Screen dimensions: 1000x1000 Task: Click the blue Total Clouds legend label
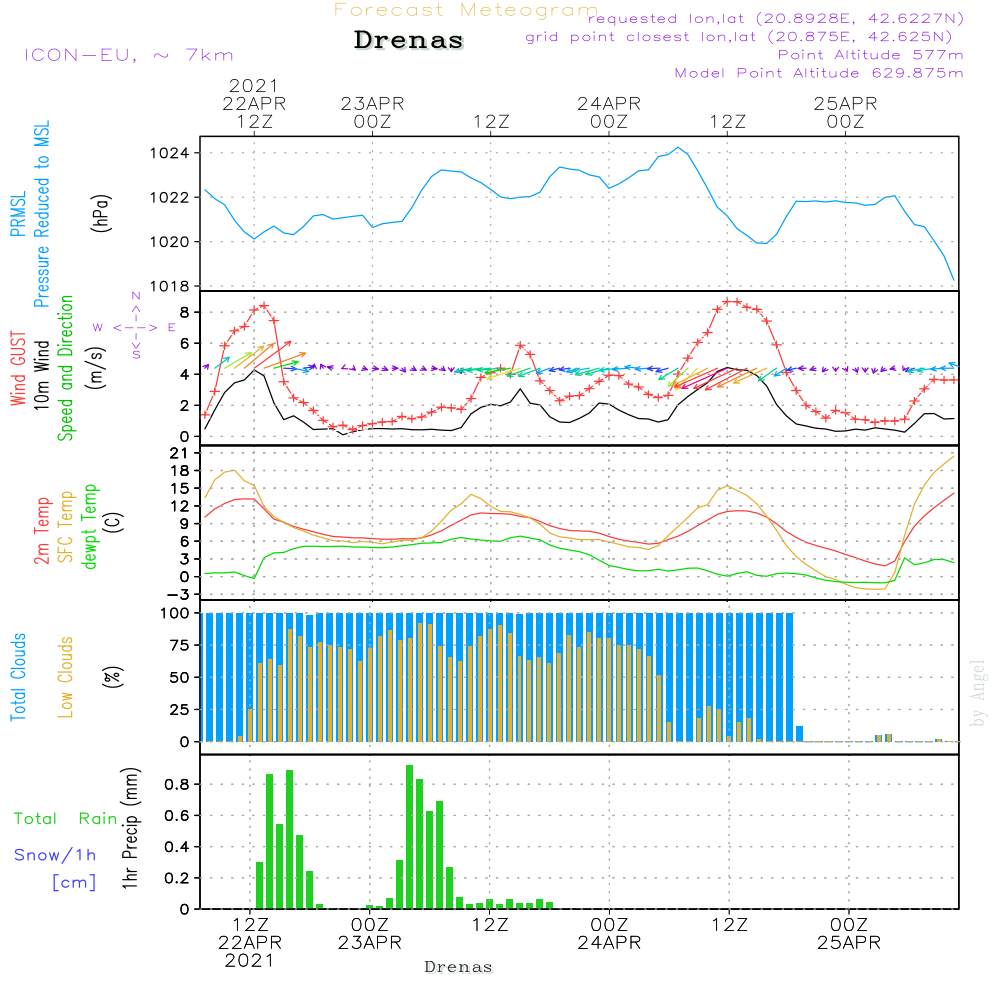tap(18, 677)
